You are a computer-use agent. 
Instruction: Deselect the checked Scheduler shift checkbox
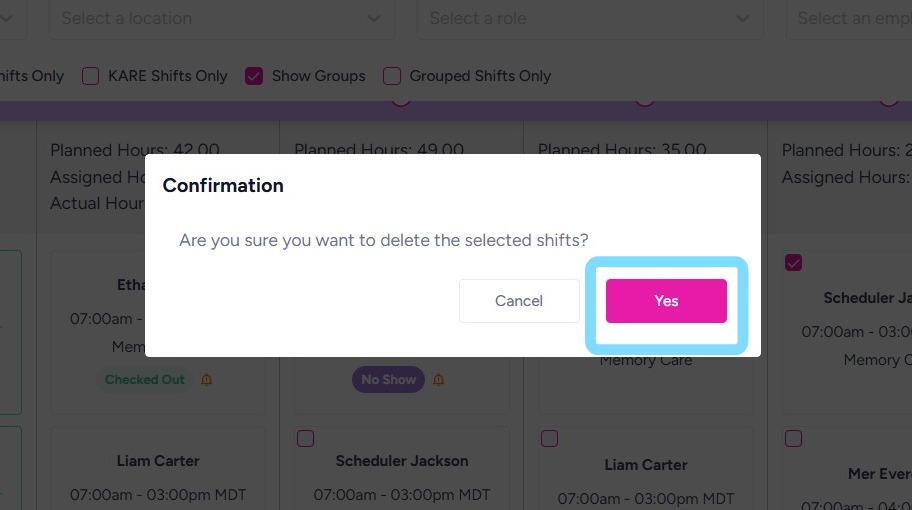pyautogui.click(x=793, y=263)
